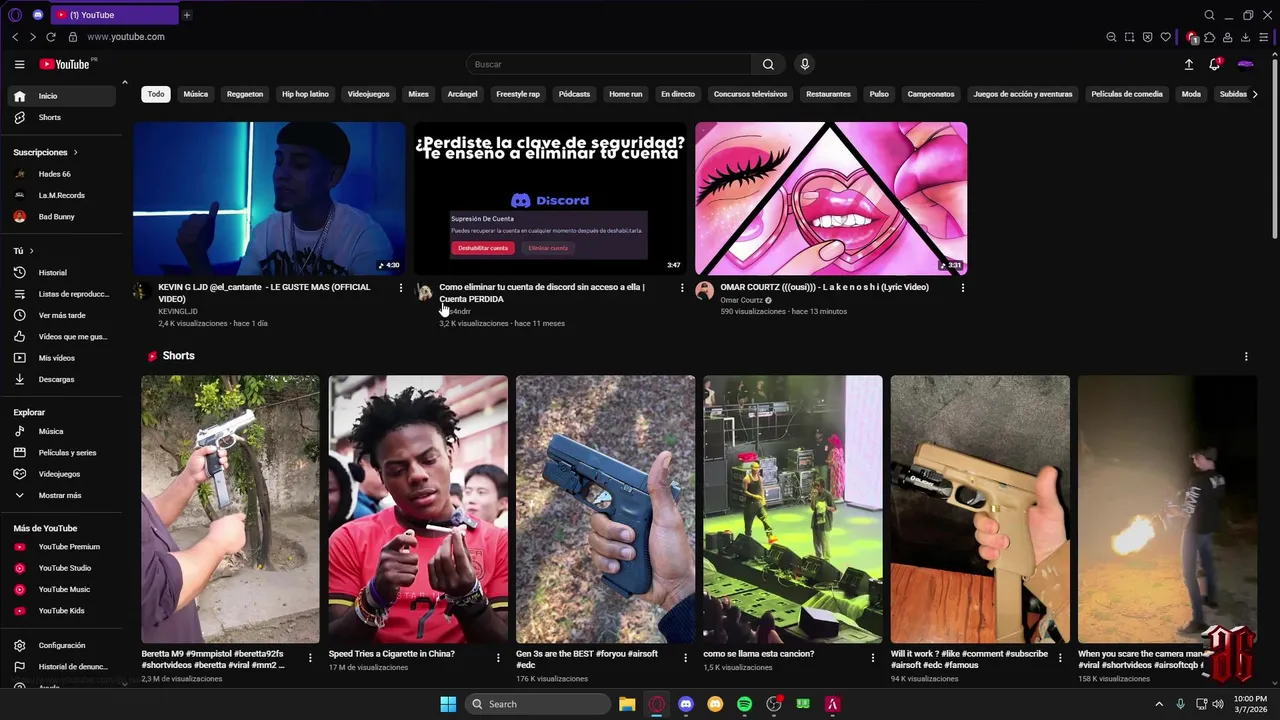Click the Buscar search field
Screen dimensions: 1280x720
tap(608, 64)
